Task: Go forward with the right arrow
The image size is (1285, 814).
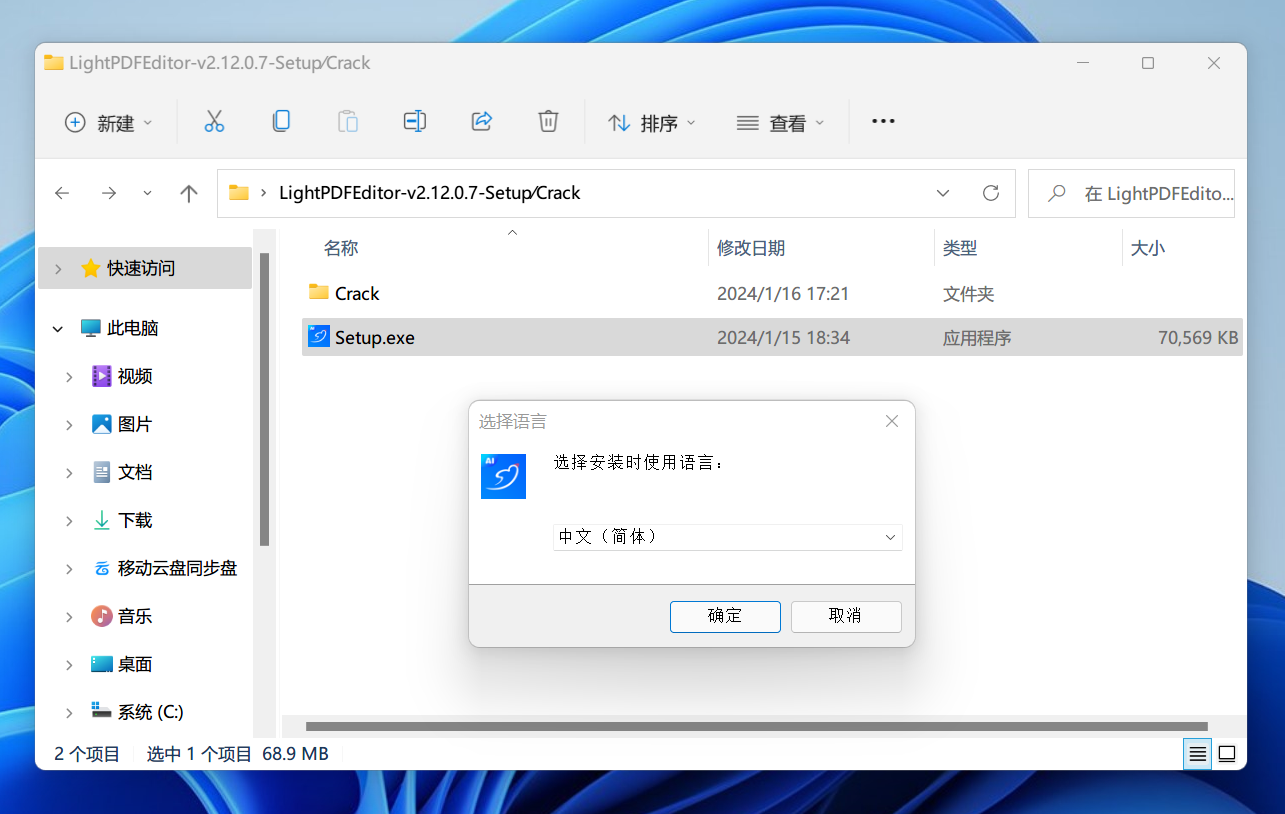Action: [109, 193]
